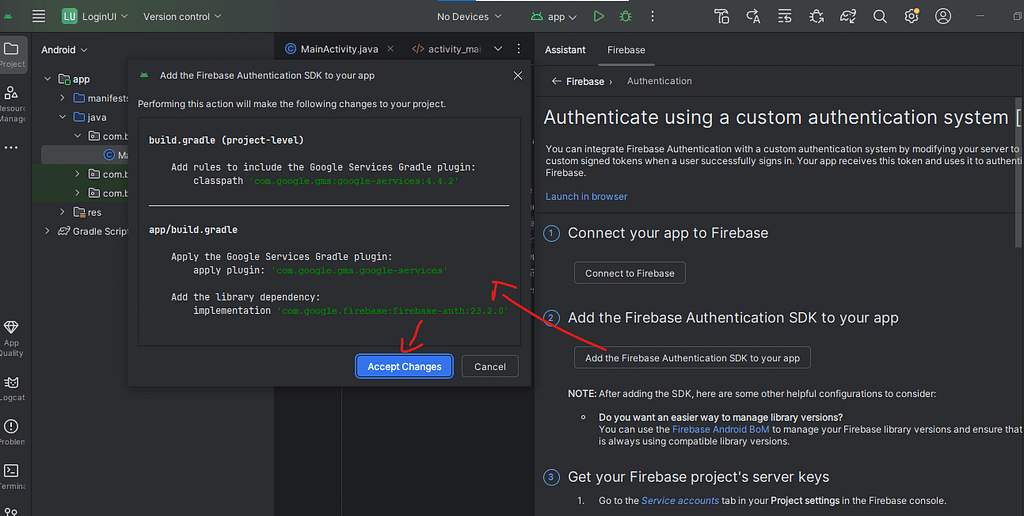Select the Firebase tab
Image resolution: width=1024 pixels, height=516 pixels.
coord(626,50)
